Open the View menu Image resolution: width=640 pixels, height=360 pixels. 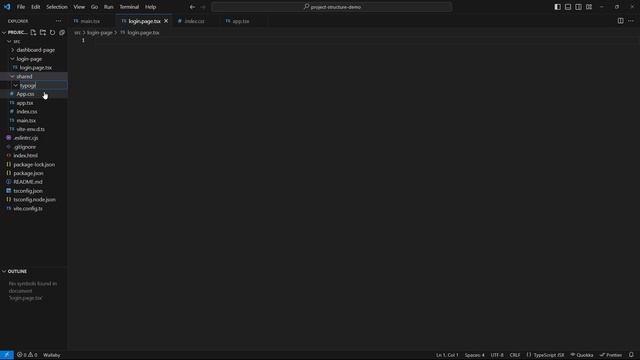pyautogui.click(x=79, y=7)
